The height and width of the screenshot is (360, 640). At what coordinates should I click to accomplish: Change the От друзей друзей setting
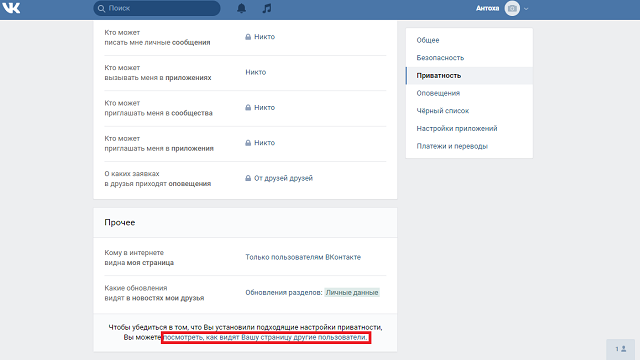pyautogui.click(x=283, y=178)
